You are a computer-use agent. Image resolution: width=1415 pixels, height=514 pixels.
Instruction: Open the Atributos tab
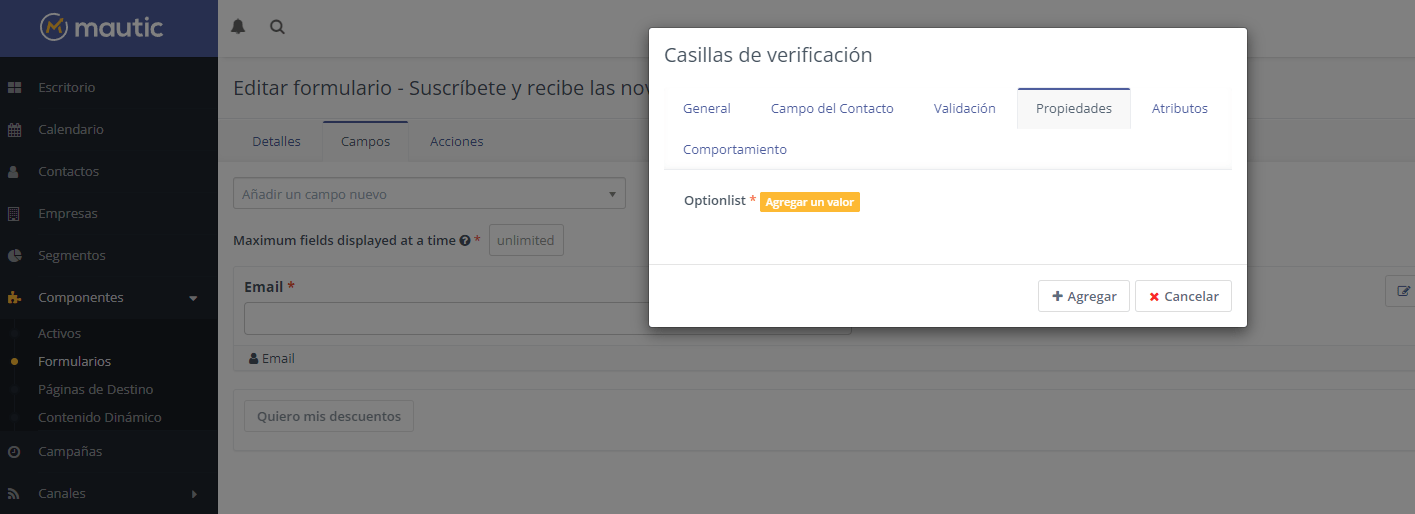[x=1180, y=108]
